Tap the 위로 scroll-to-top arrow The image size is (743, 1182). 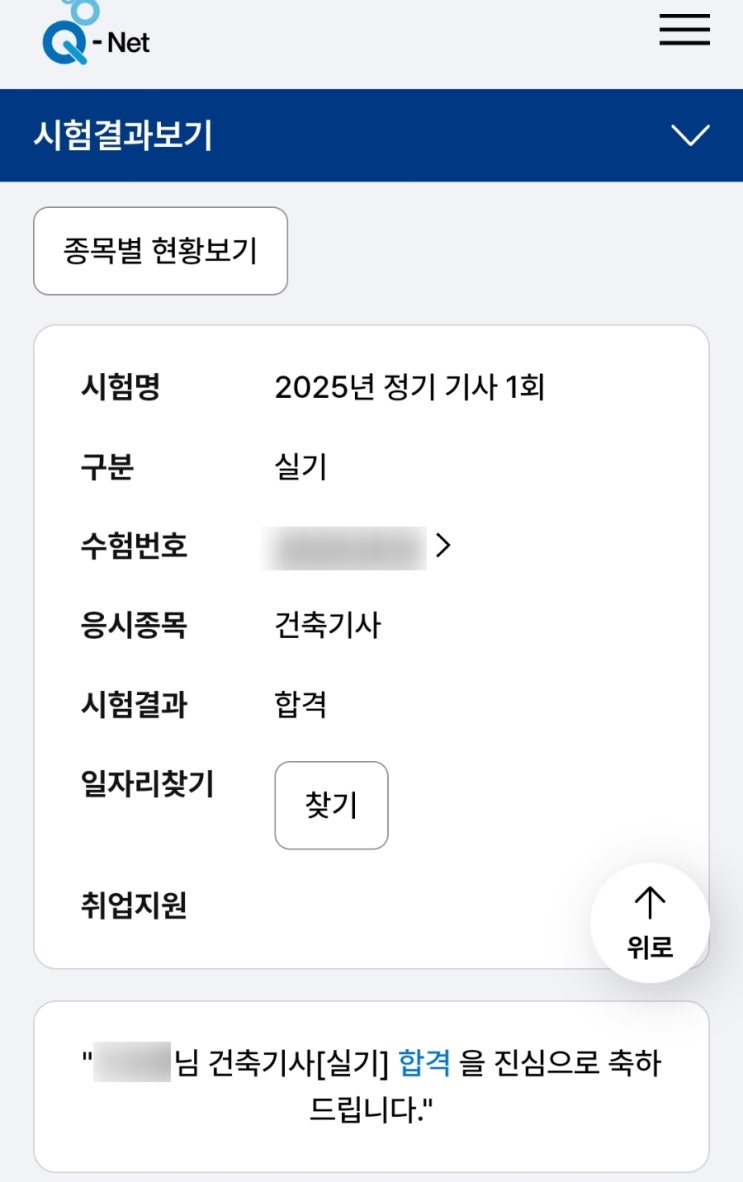coord(650,922)
